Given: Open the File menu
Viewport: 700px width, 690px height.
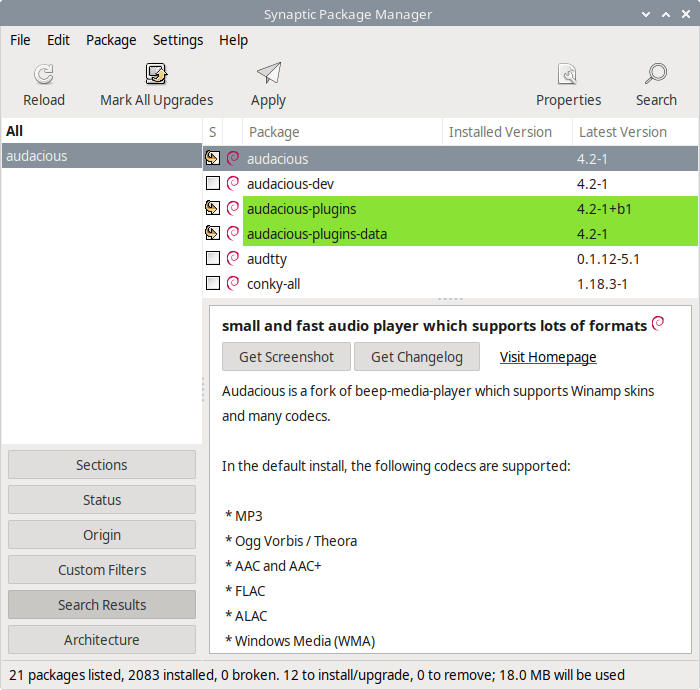Looking at the screenshot, I should tap(20, 40).
